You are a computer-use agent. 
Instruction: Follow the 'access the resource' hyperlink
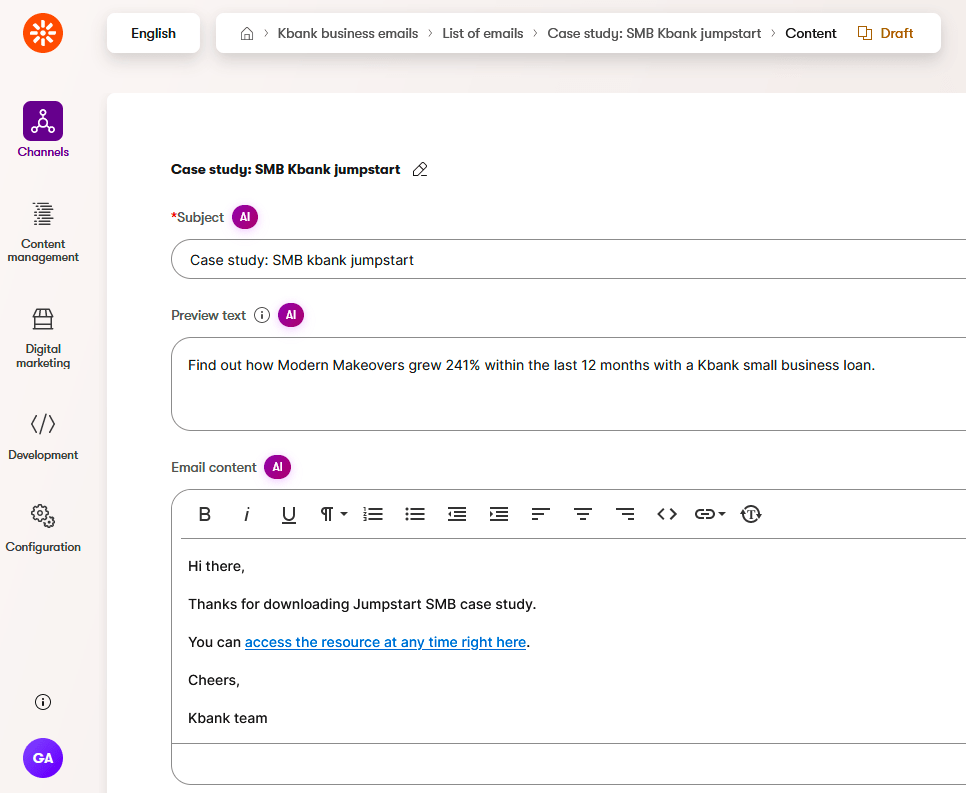[385, 642]
